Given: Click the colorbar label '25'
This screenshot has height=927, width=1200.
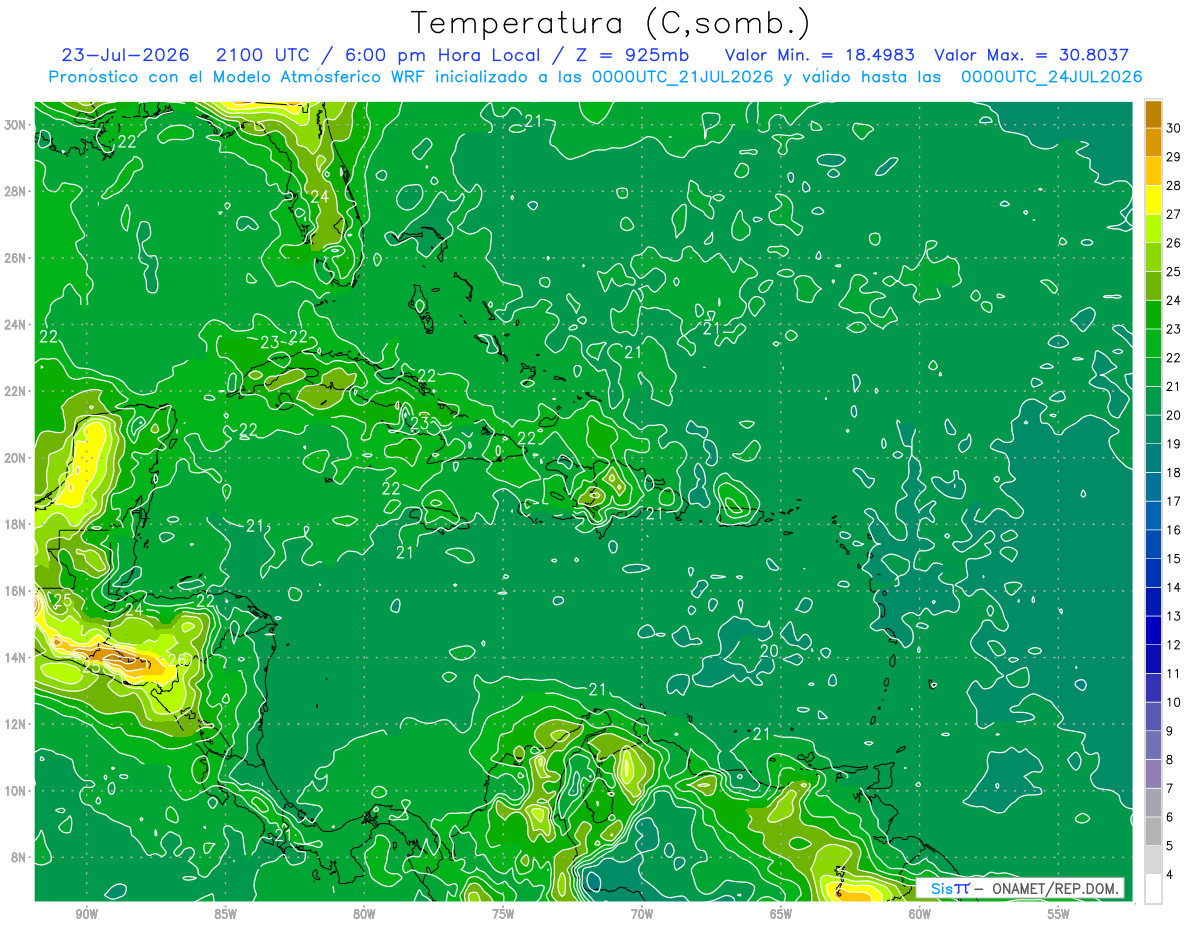Looking at the screenshot, I should coord(1175,272).
